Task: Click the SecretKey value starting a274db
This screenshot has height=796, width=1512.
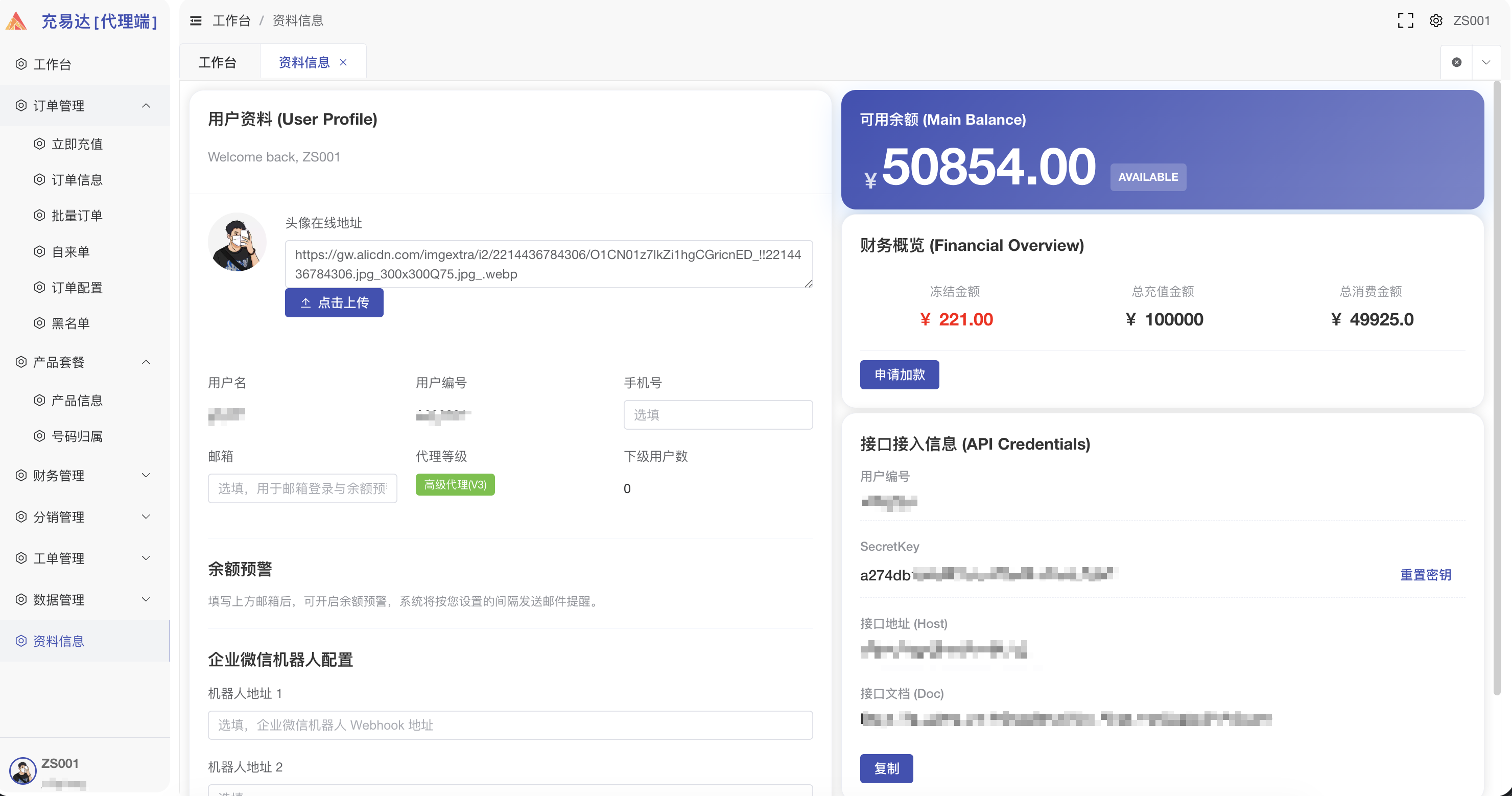Action: tap(989, 575)
